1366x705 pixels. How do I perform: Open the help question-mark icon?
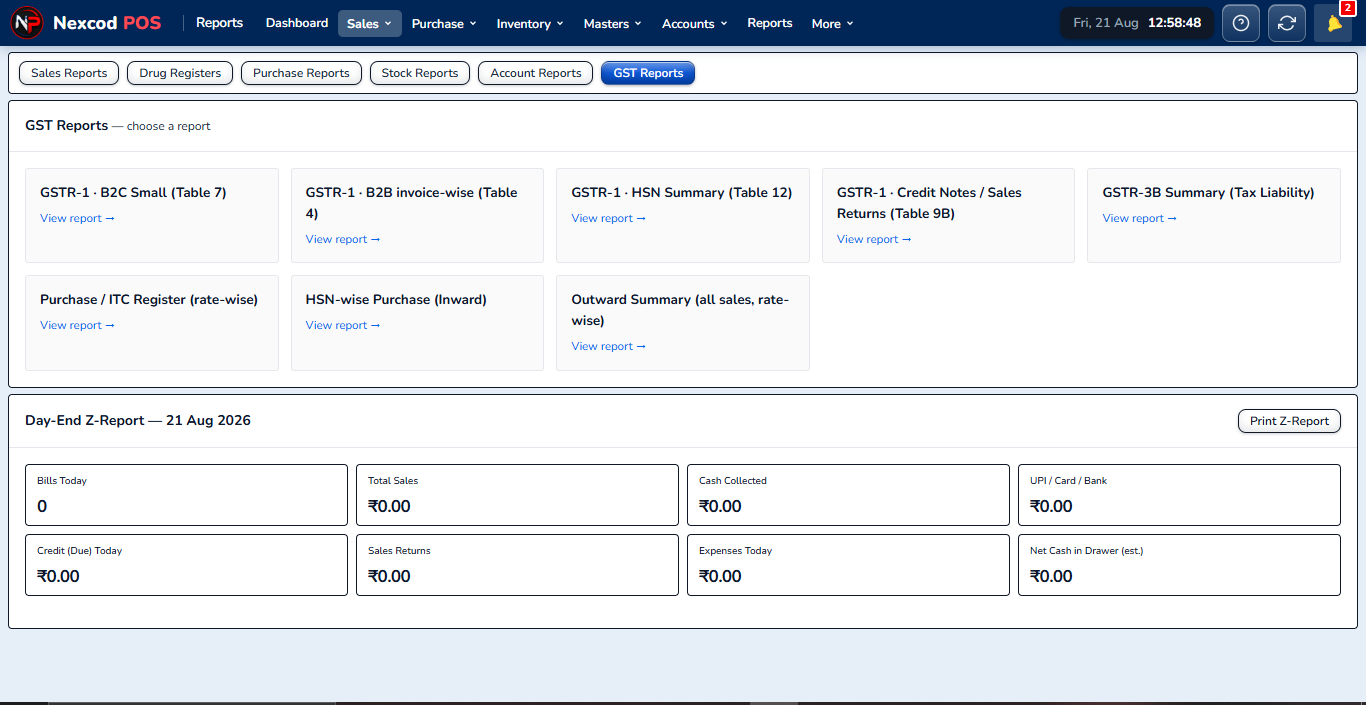point(1241,23)
